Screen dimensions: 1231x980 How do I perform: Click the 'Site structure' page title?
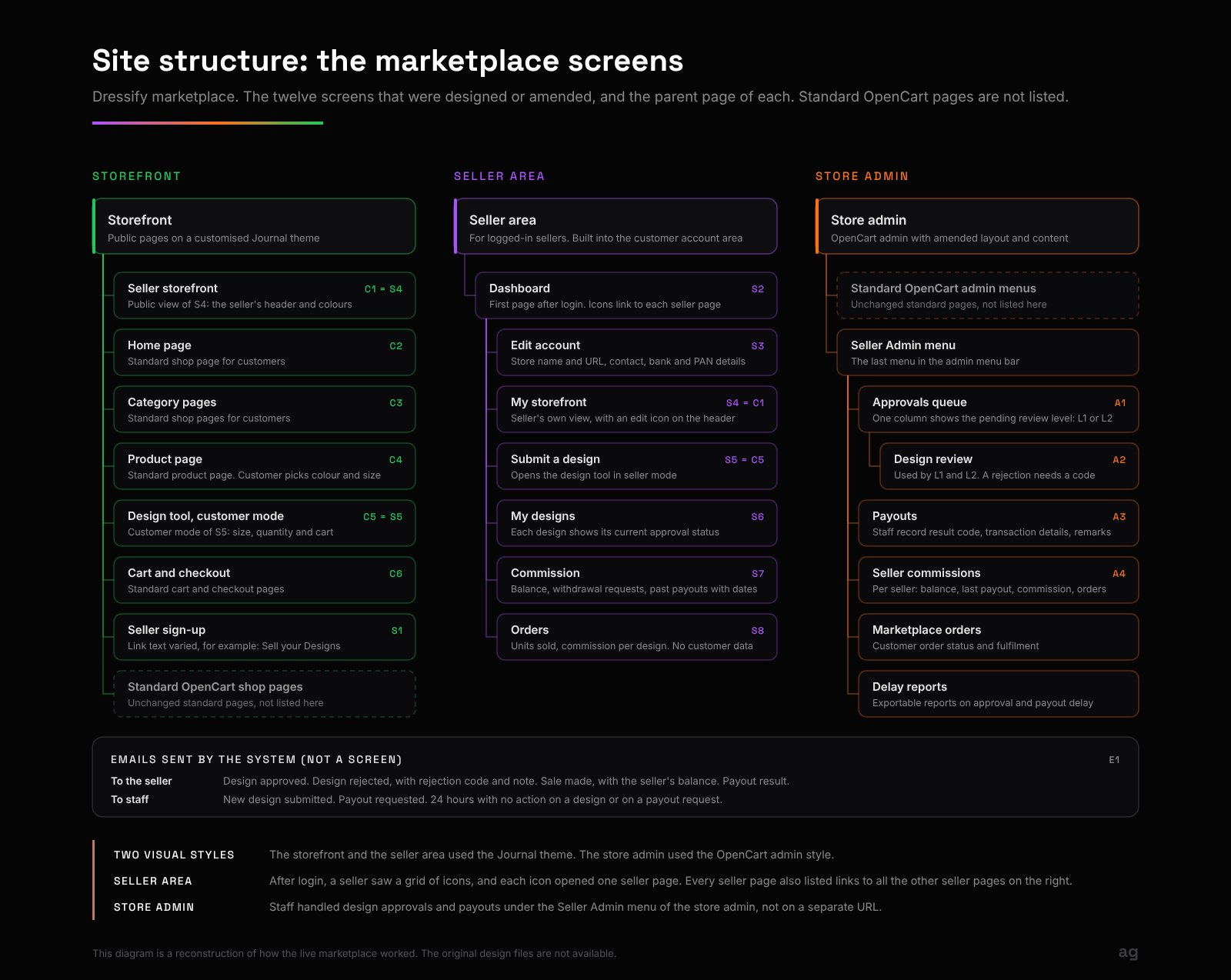(388, 61)
